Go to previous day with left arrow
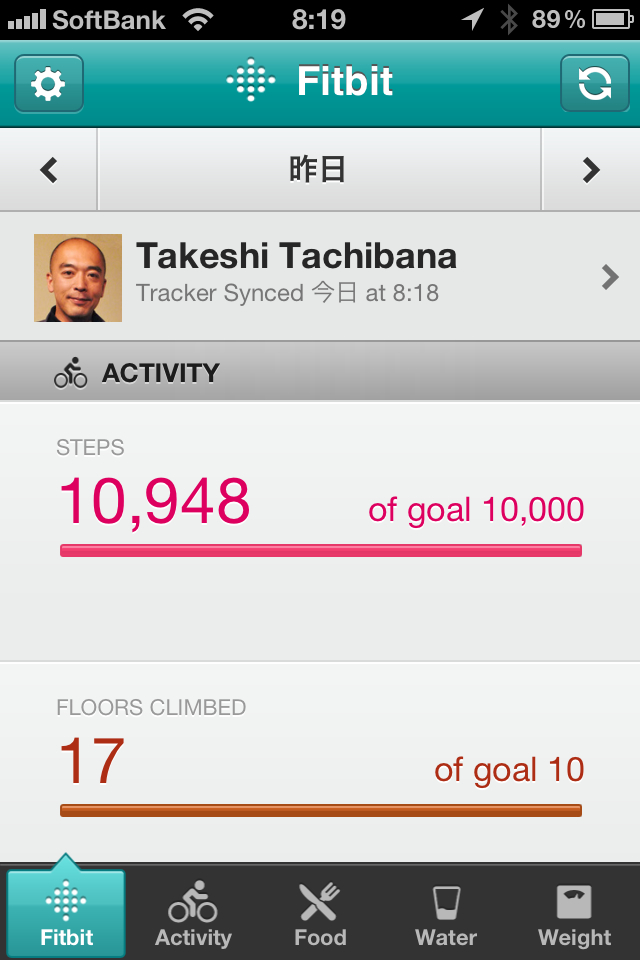Screen dimensions: 640x960 pos(48,170)
